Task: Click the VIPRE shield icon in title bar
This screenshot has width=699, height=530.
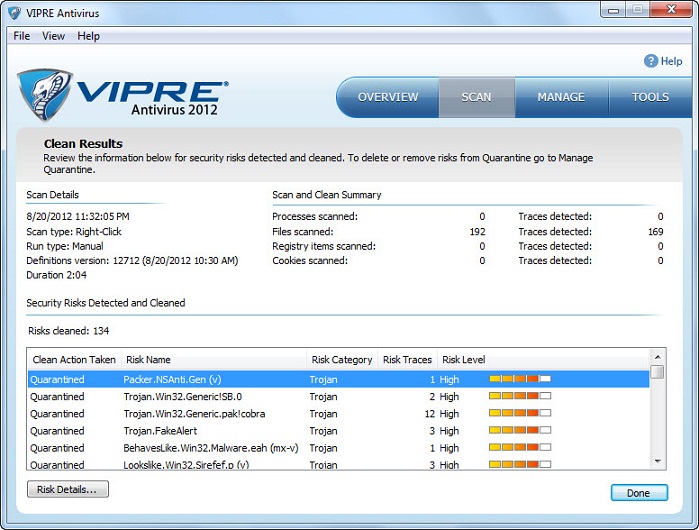Action: pos(15,12)
